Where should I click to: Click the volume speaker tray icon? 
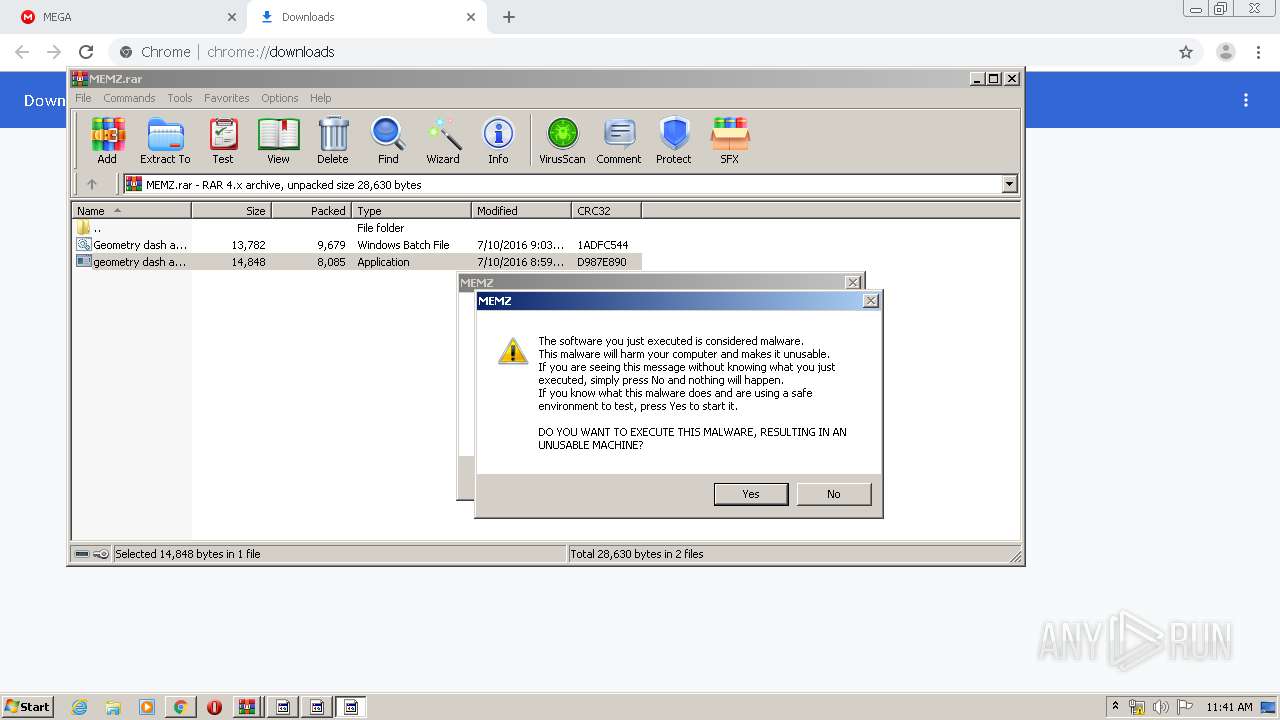pyautogui.click(x=1161, y=707)
